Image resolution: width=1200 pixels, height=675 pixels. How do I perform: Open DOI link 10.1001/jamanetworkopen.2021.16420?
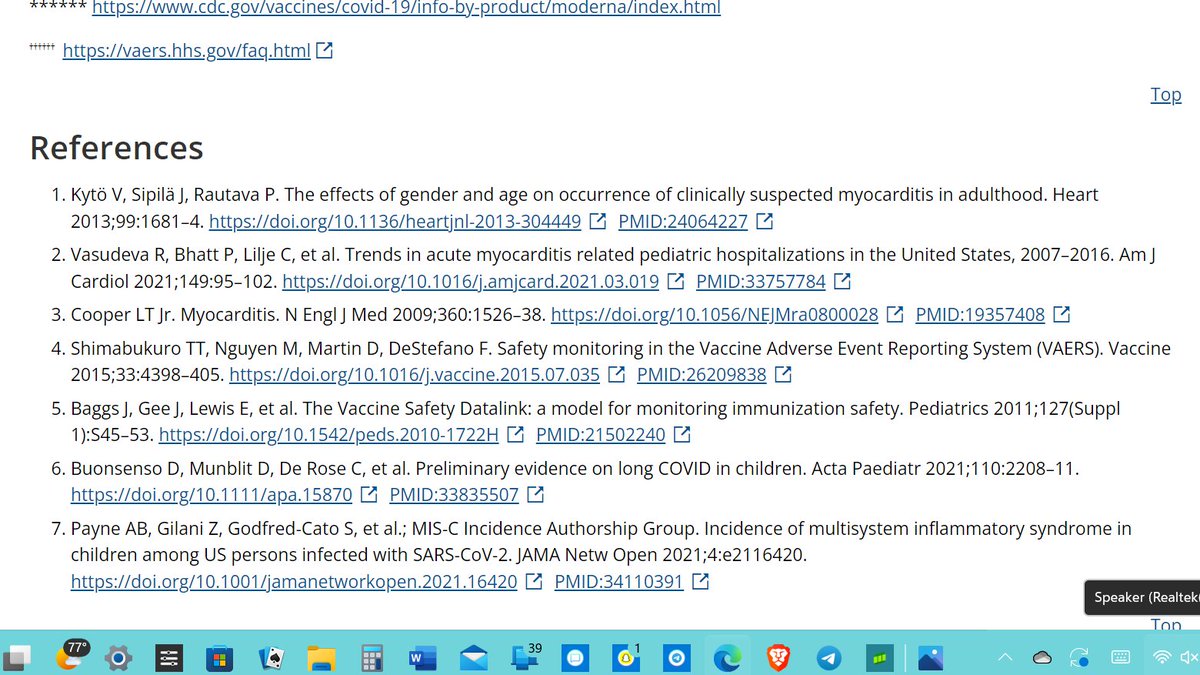point(294,581)
